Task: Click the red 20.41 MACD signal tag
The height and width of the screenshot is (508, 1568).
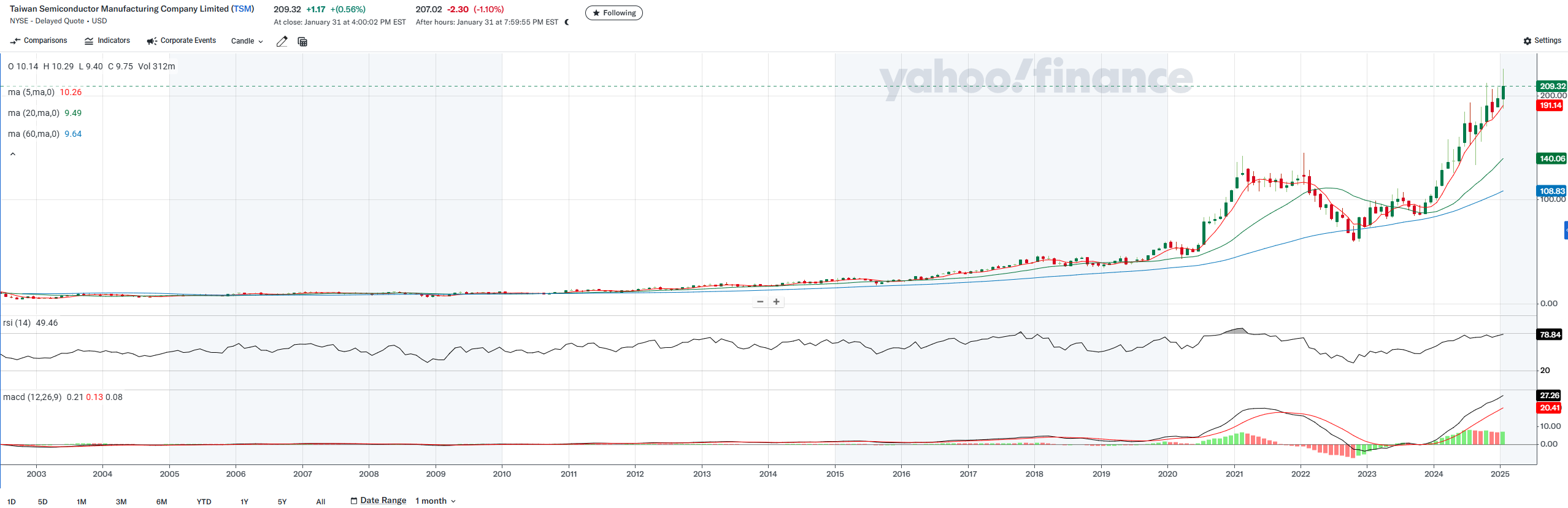Action: pos(1549,407)
